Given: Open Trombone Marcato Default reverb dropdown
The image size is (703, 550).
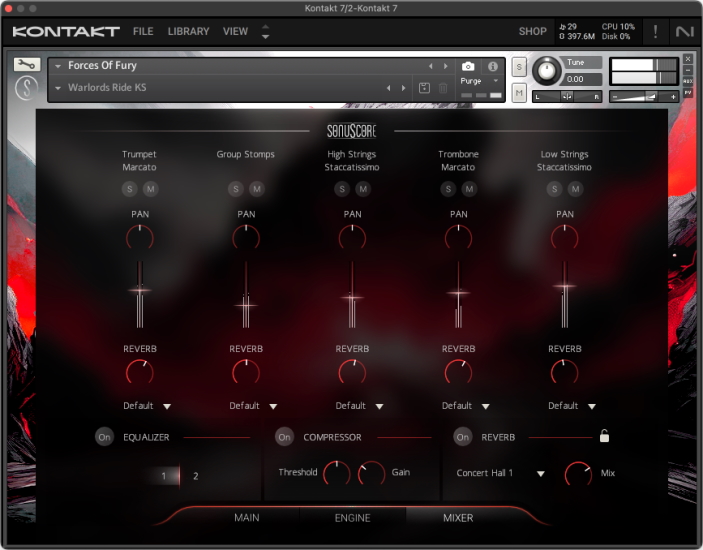Looking at the screenshot, I should coord(466,406).
